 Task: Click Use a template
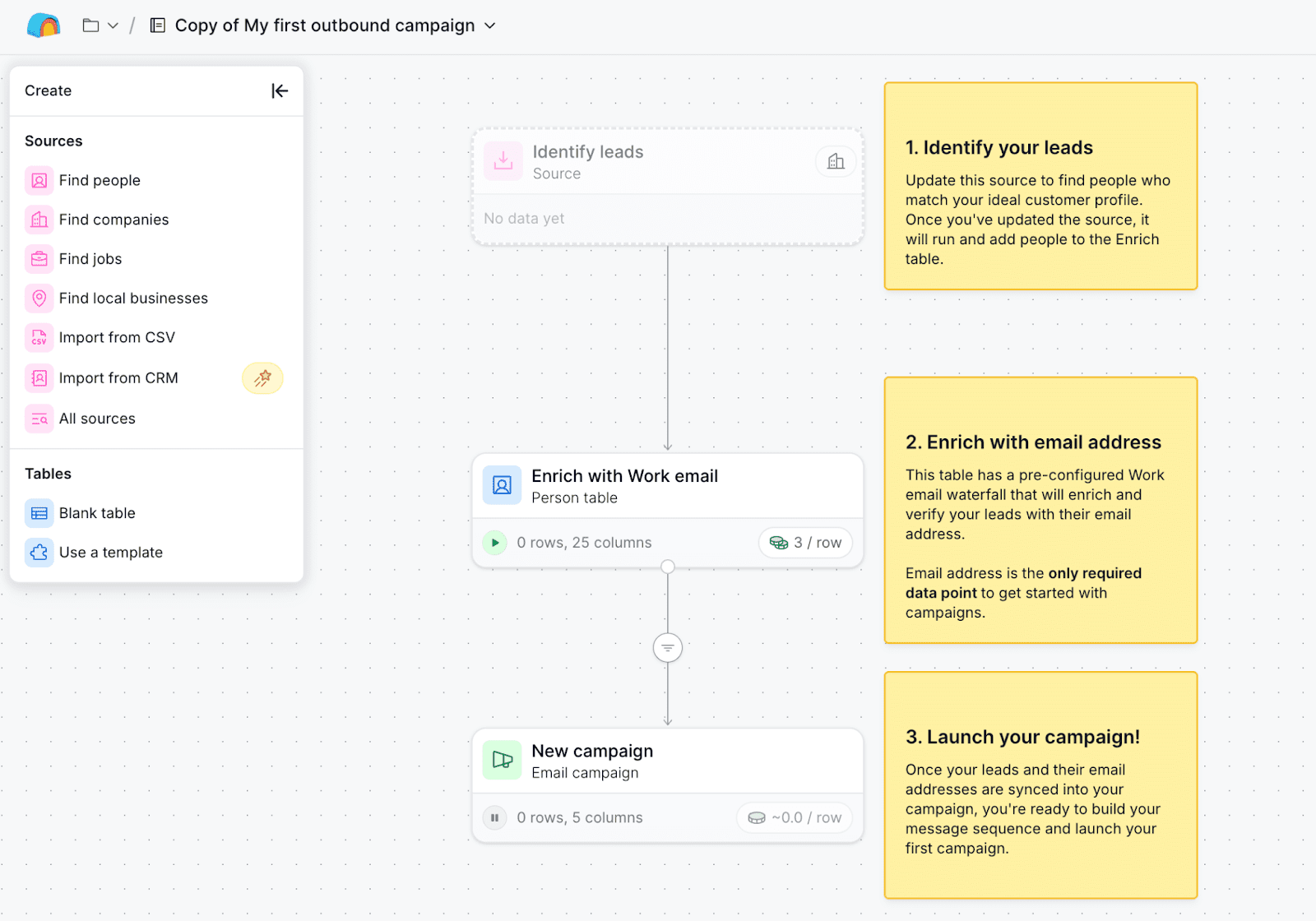click(x=111, y=553)
